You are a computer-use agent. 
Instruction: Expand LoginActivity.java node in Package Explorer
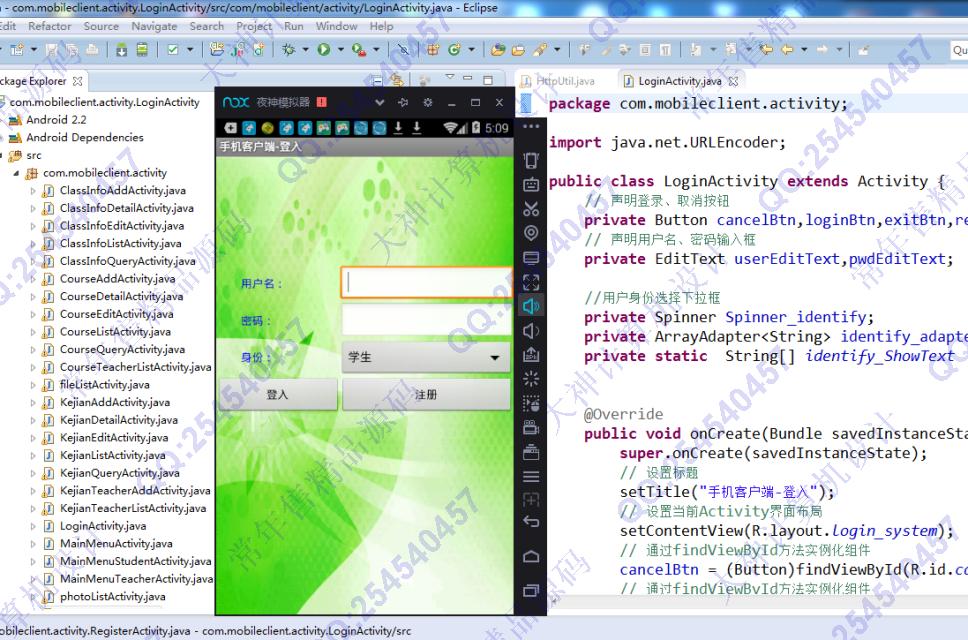(33, 526)
